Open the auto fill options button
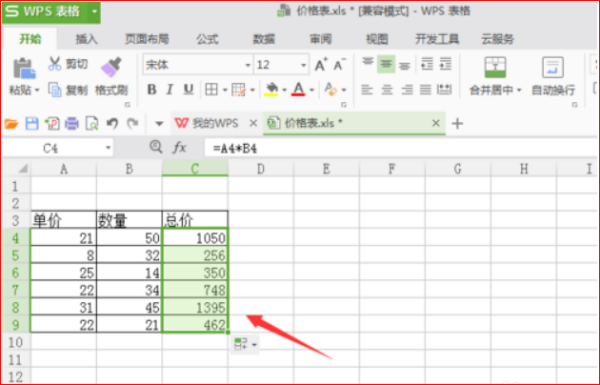Image resolution: width=600 pixels, height=385 pixels. (245, 344)
